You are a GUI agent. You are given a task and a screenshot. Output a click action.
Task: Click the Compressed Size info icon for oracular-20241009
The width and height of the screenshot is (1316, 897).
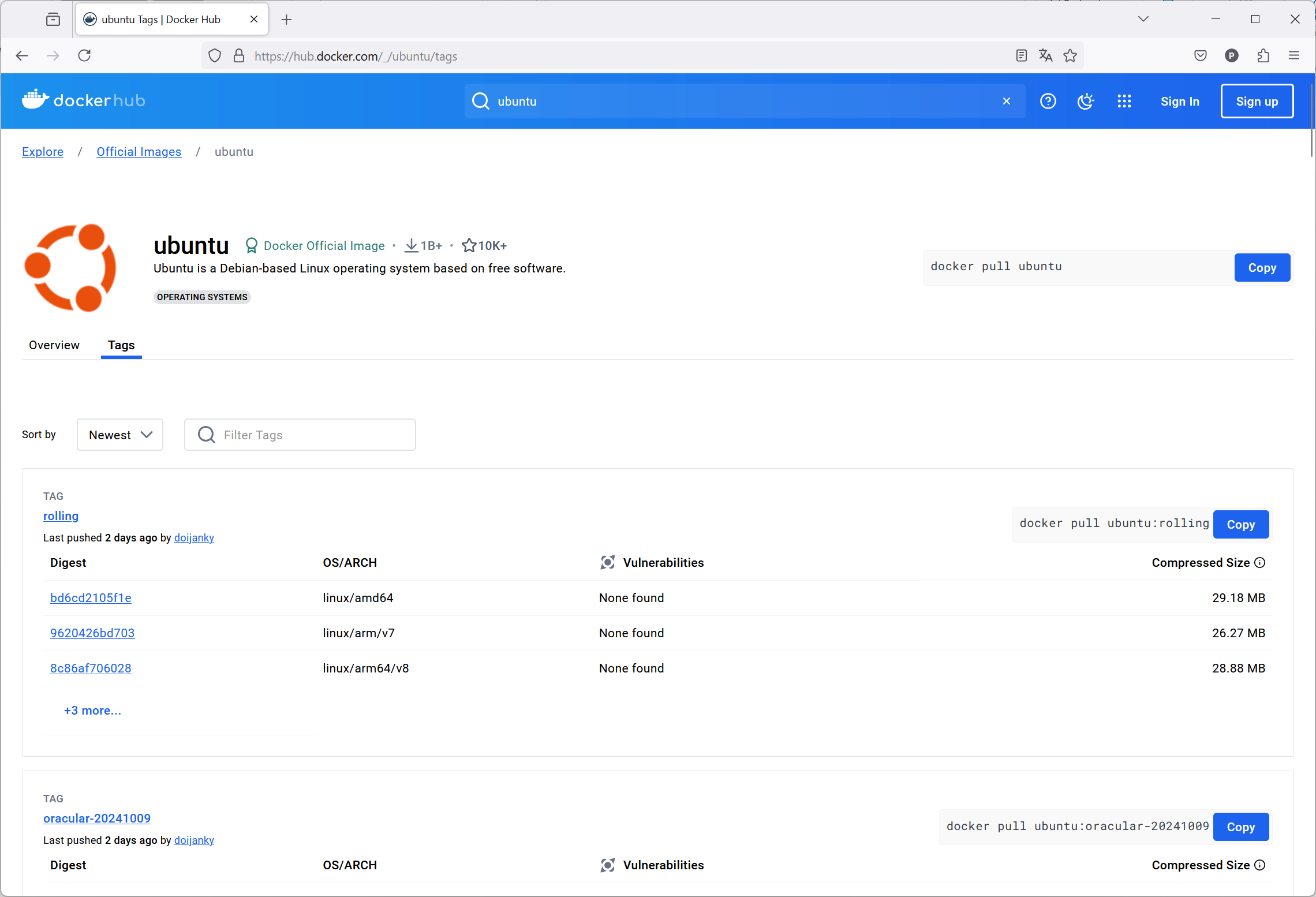pyautogui.click(x=1261, y=865)
